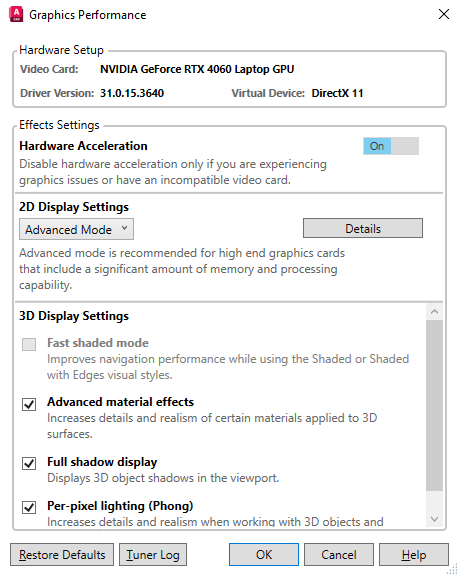Click the Full shadow display label
Screen dimensions: 459x576
(x=102, y=462)
